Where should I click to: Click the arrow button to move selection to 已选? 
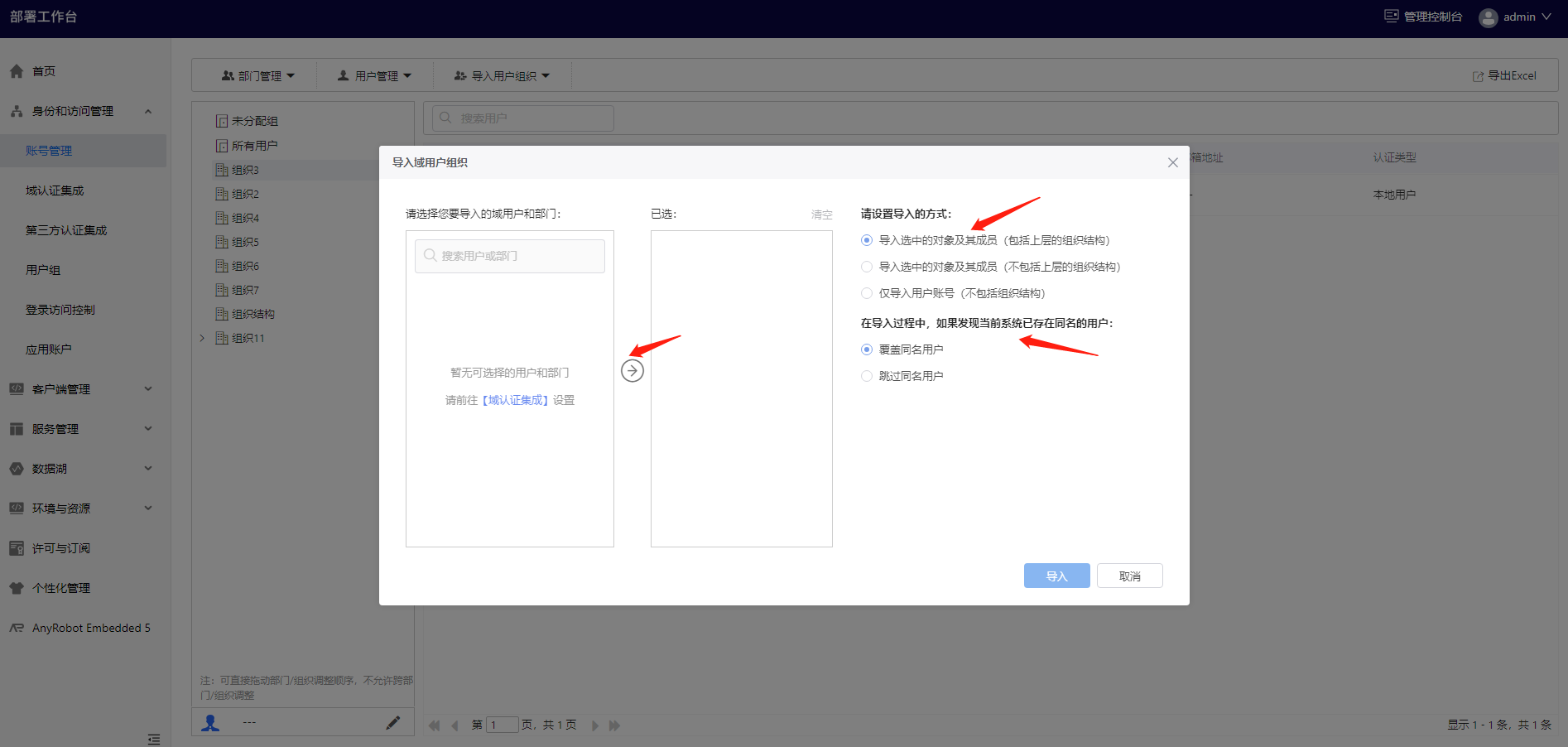pos(632,370)
